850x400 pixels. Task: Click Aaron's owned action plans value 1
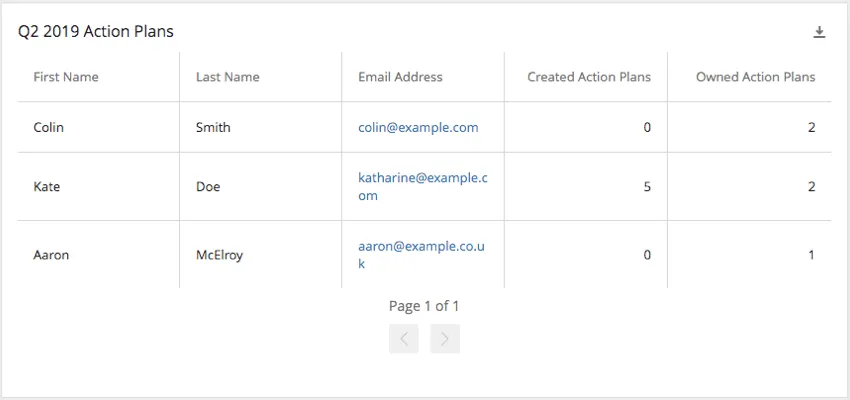[811, 255]
